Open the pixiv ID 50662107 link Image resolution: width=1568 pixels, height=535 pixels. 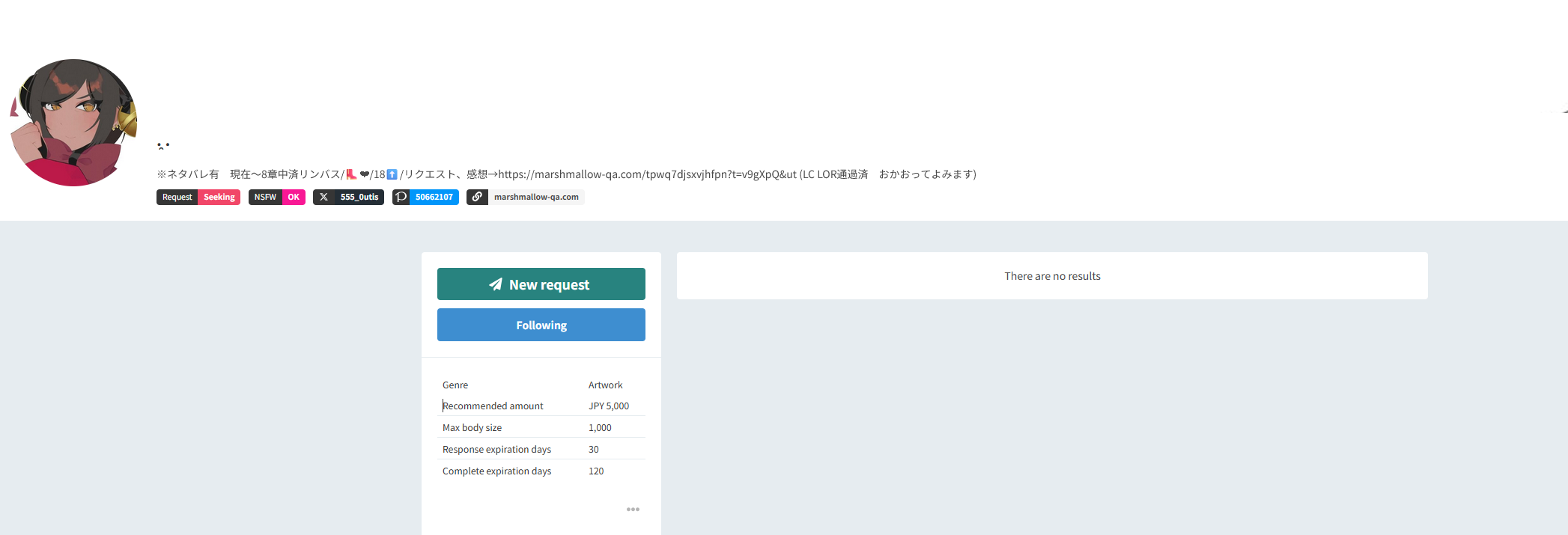(425, 197)
